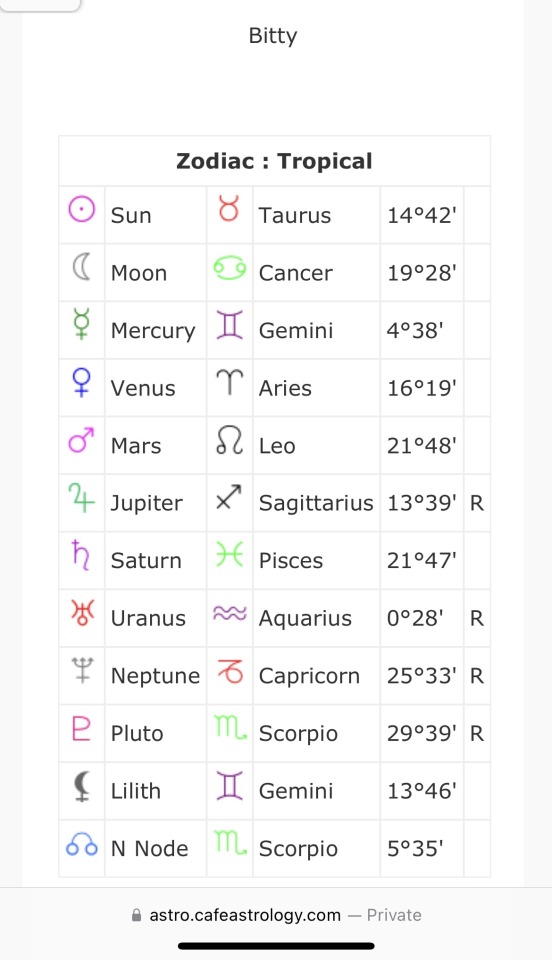552x960 pixels.
Task: Select the Lilith black moon glyph
Action: (81, 786)
